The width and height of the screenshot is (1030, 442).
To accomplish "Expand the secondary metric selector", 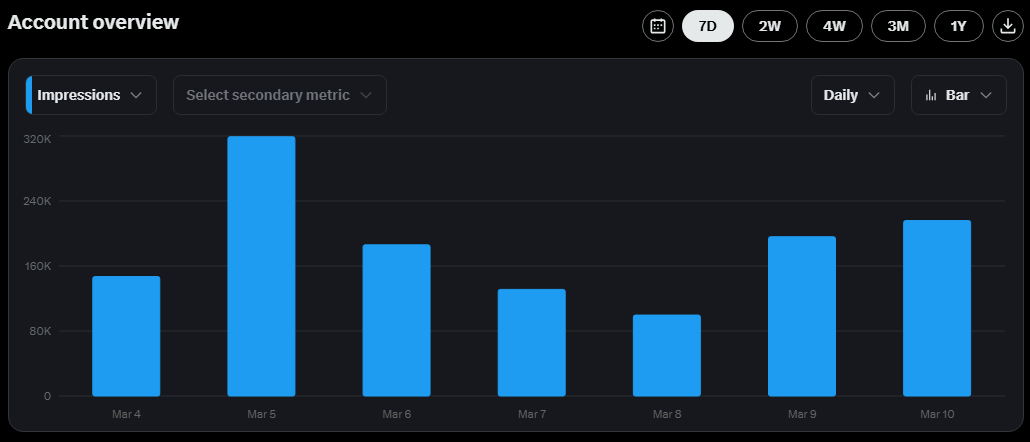I will 280,95.
